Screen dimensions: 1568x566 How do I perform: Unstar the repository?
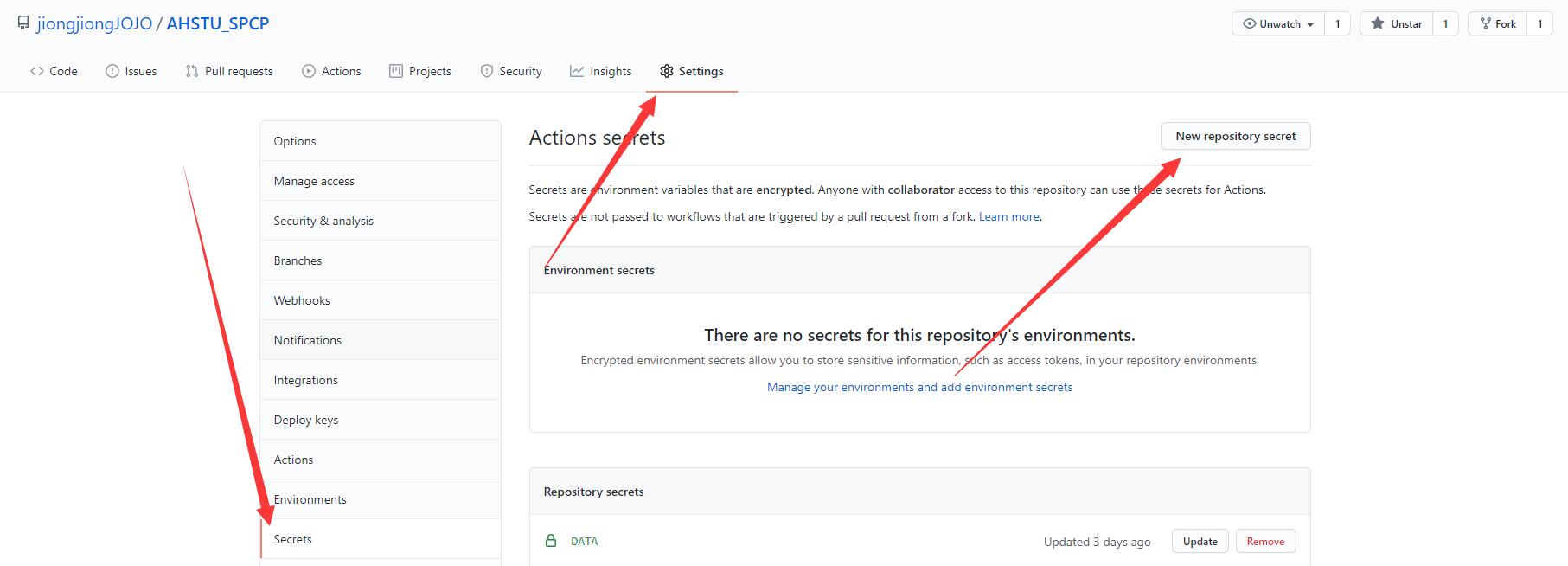tap(1397, 23)
